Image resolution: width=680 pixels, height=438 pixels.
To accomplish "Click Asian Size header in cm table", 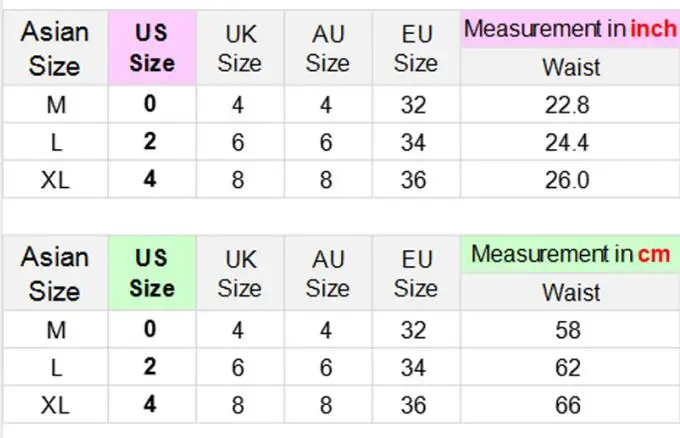I will click(55, 274).
